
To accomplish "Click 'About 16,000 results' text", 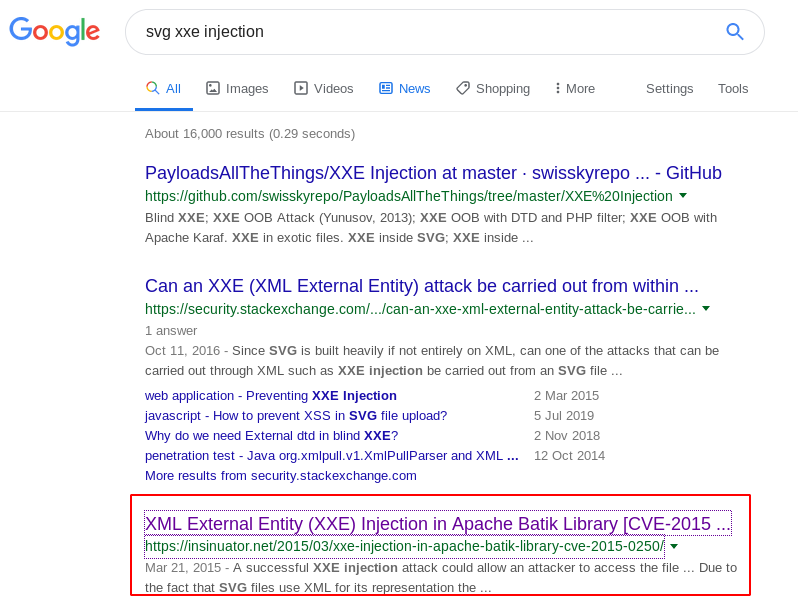I will (250, 134).
